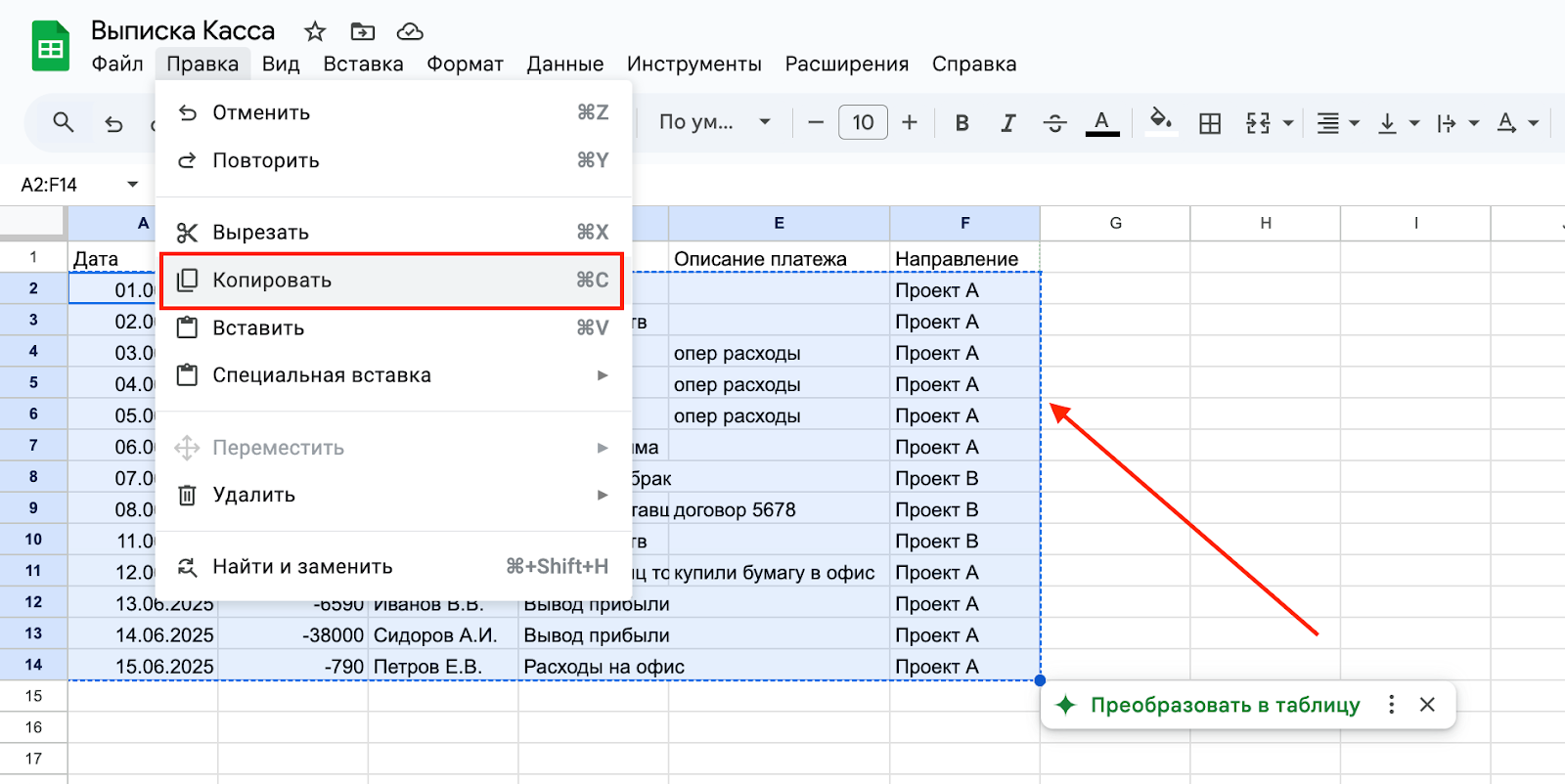Viewport: 1565px width, 784px height.
Task: Increase font size with plus button
Action: [910, 122]
